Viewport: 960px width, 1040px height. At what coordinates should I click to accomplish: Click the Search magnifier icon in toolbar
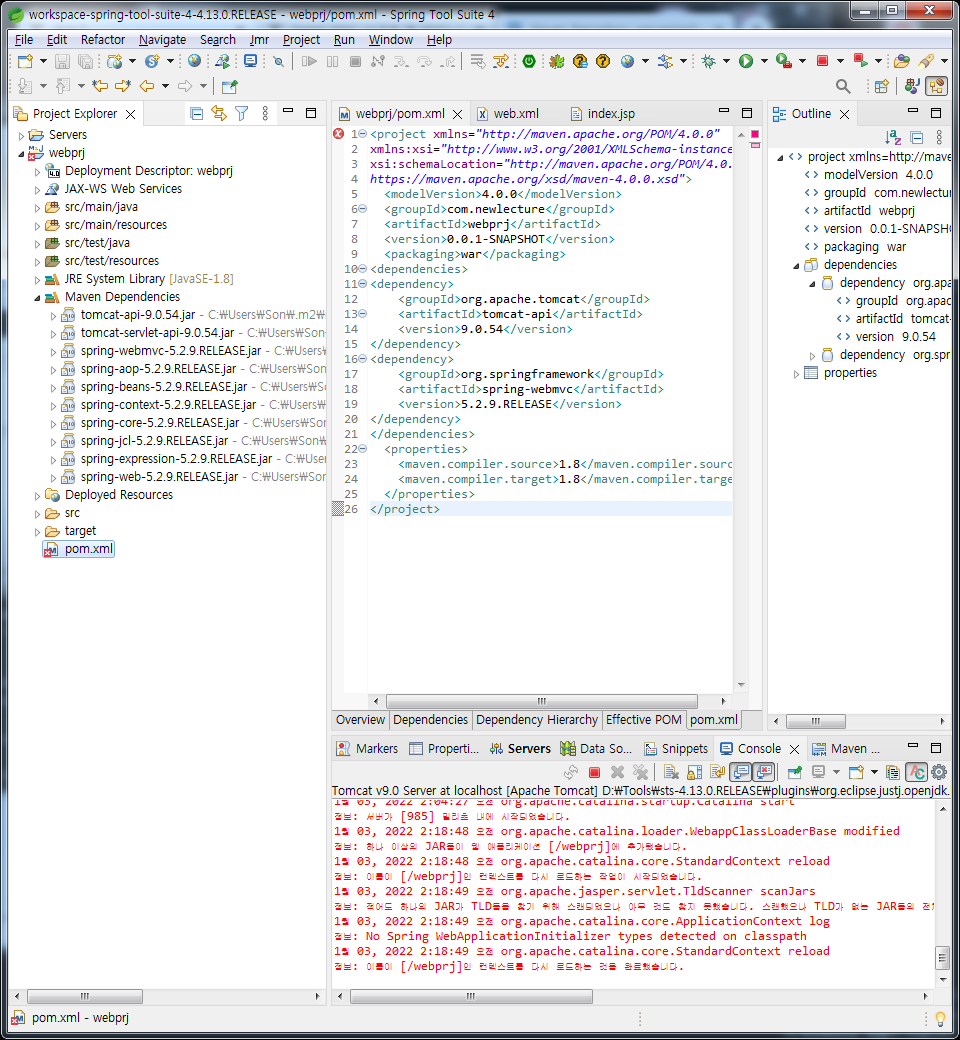tap(843, 86)
